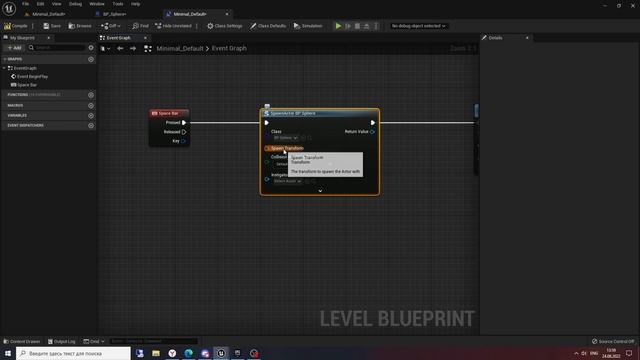The height and width of the screenshot is (360, 640).
Task: Select the Event Graph tab
Action: pos(118,38)
